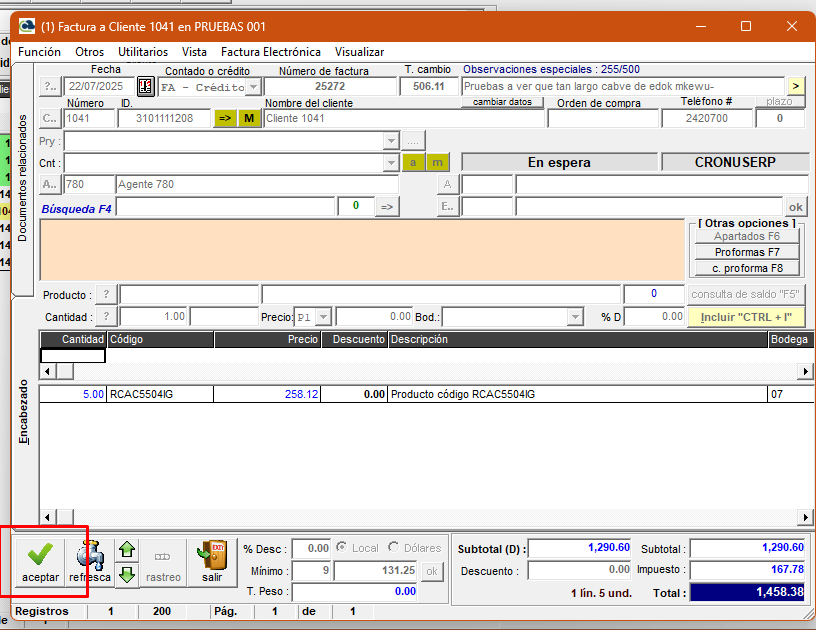Image resolution: width=816 pixels, height=630 pixels.
Task: Click the Búsqueda F4 search input field
Action: [x=224, y=206]
